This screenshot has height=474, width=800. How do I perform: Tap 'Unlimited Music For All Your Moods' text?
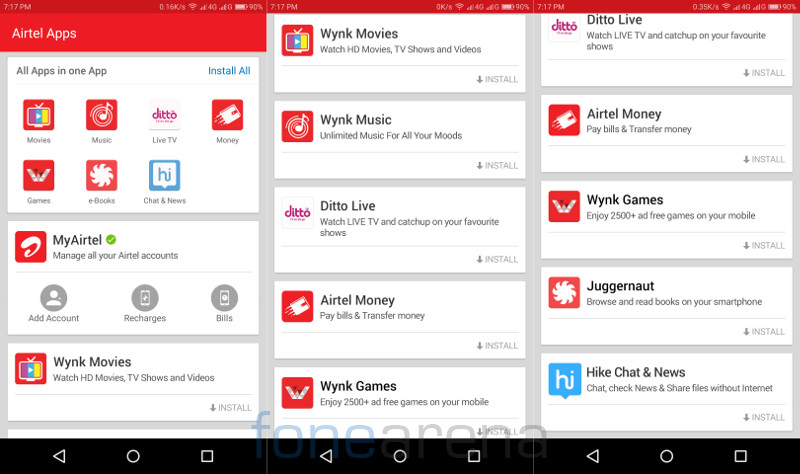(391, 136)
